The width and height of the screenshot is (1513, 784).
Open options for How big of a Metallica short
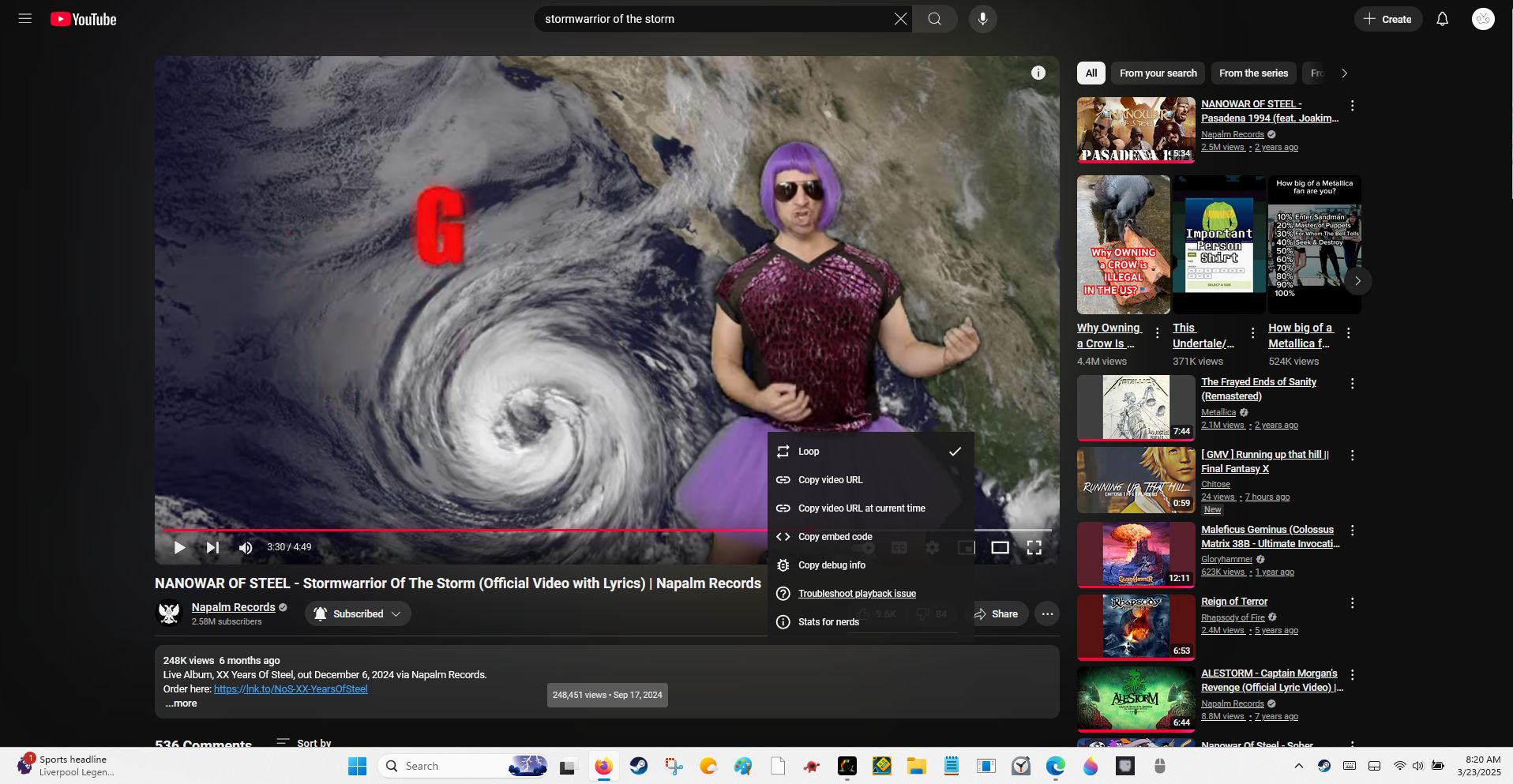point(1348,333)
